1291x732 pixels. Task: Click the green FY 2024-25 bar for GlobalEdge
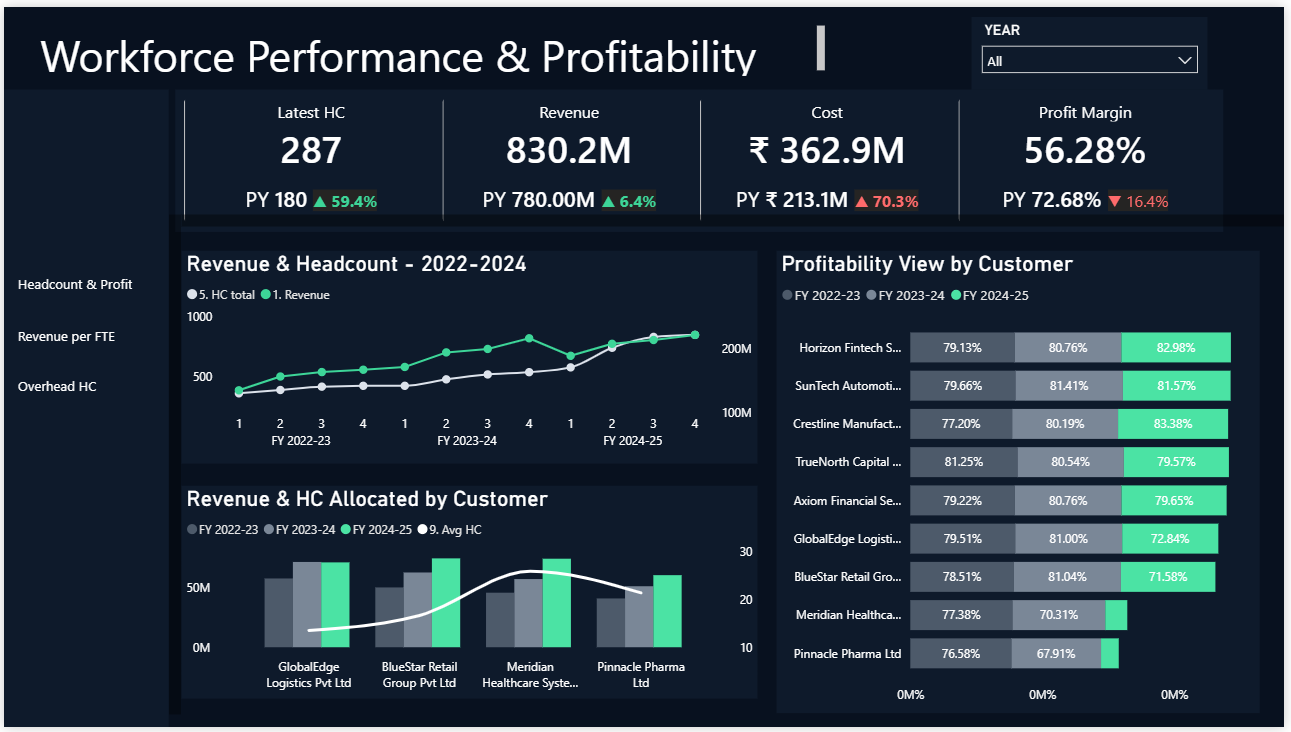click(336, 605)
